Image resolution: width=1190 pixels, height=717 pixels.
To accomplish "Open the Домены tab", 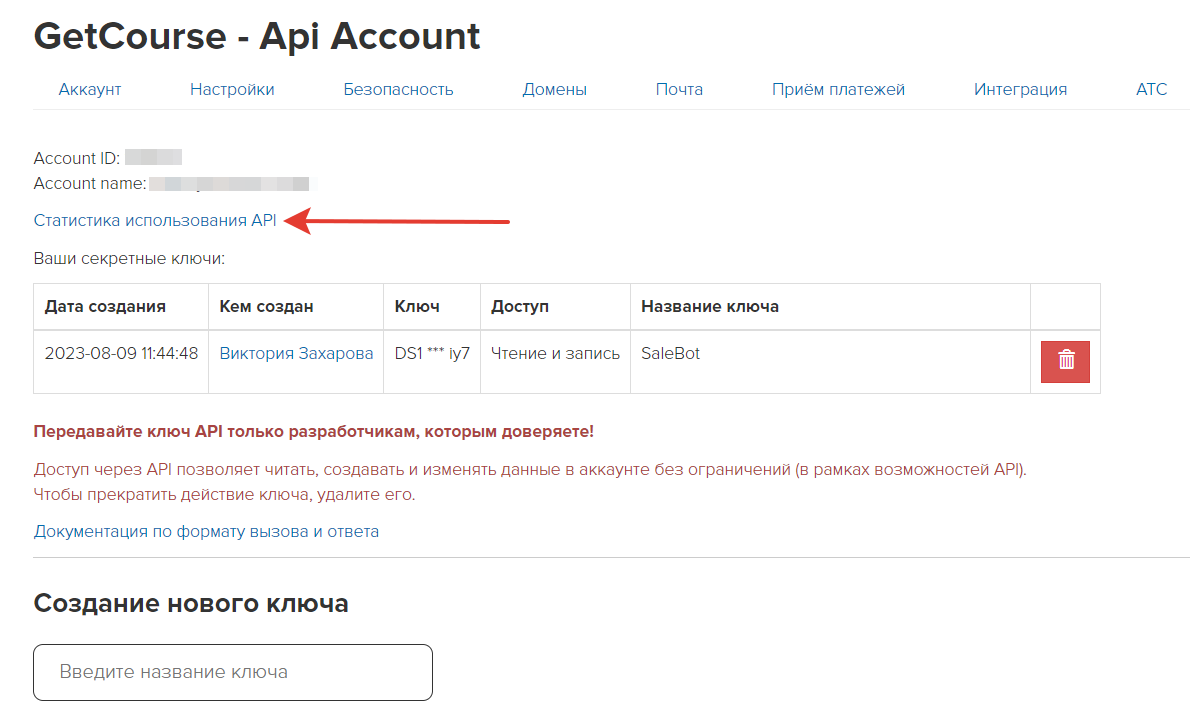I will (555, 90).
